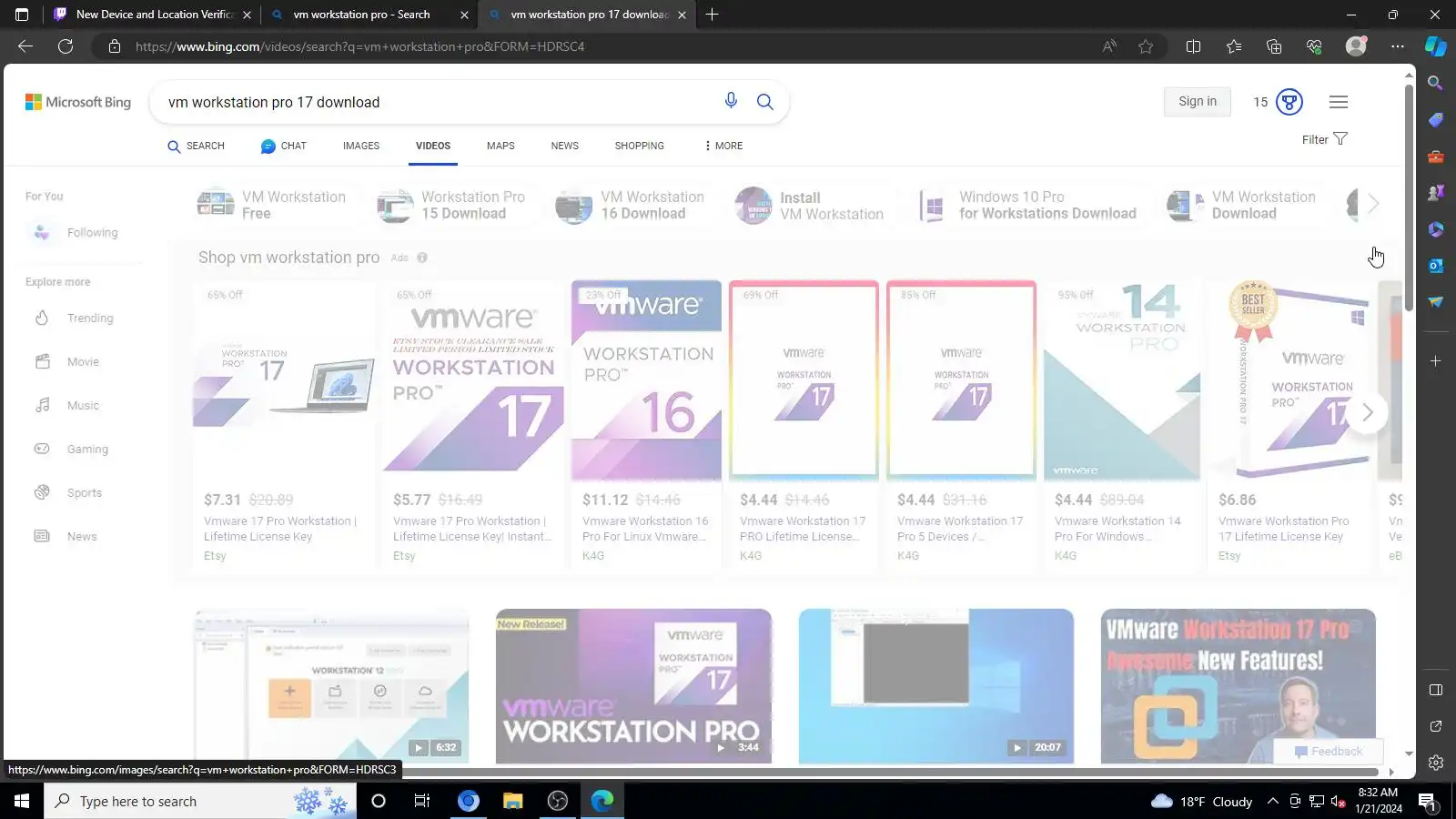This screenshot has height=819, width=1456.
Task: Open Task View on taskbar
Action: coord(421,801)
